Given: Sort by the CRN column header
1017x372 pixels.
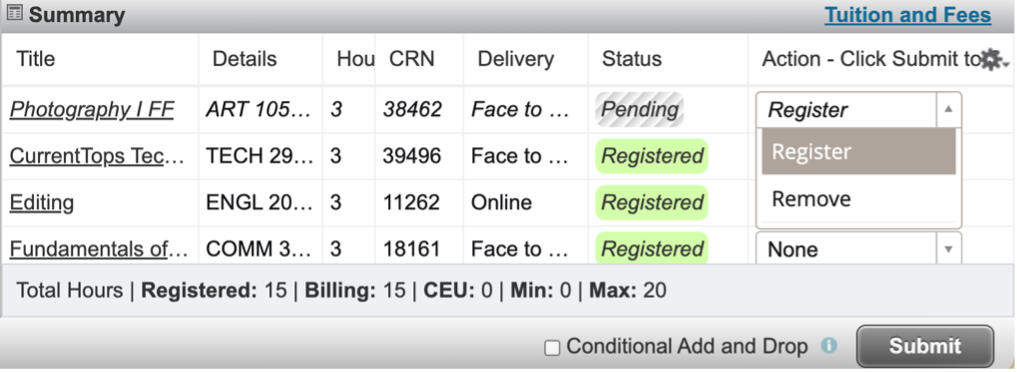Looking at the screenshot, I should pyautogui.click(x=411, y=59).
